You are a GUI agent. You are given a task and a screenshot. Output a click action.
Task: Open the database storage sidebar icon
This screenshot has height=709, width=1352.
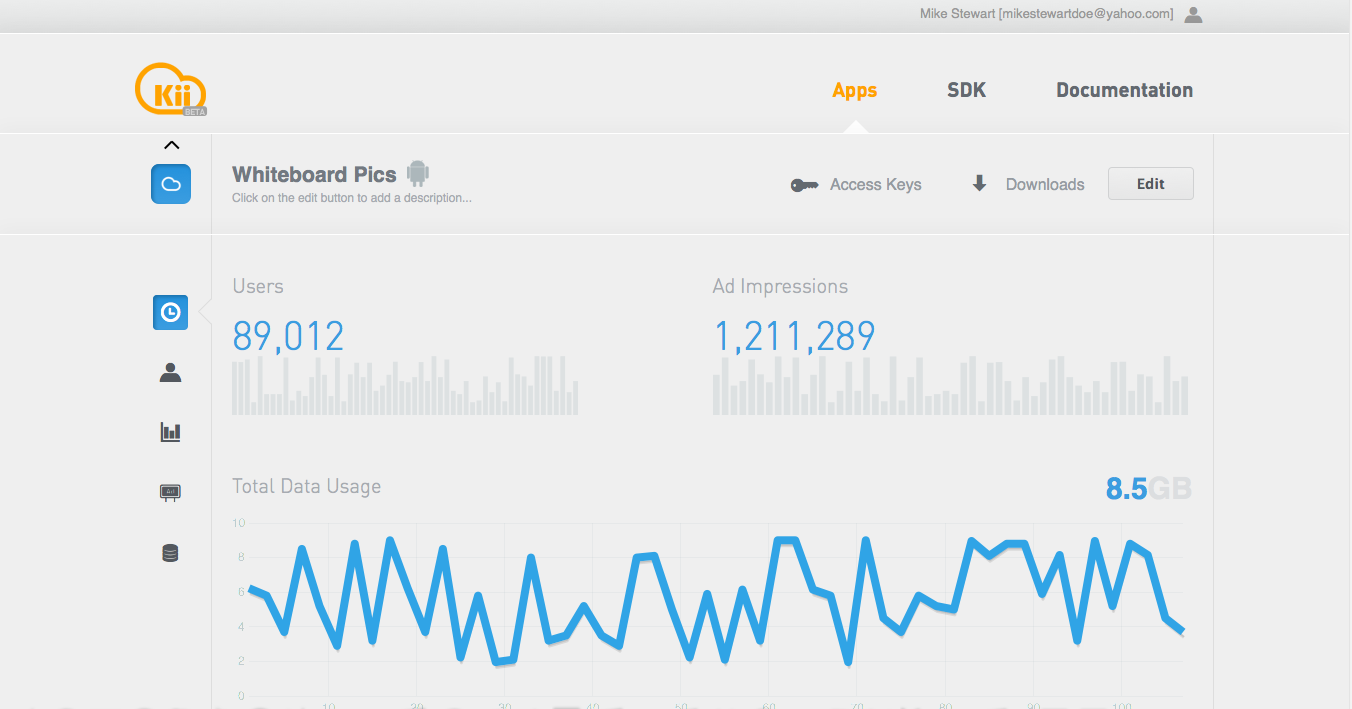(171, 553)
